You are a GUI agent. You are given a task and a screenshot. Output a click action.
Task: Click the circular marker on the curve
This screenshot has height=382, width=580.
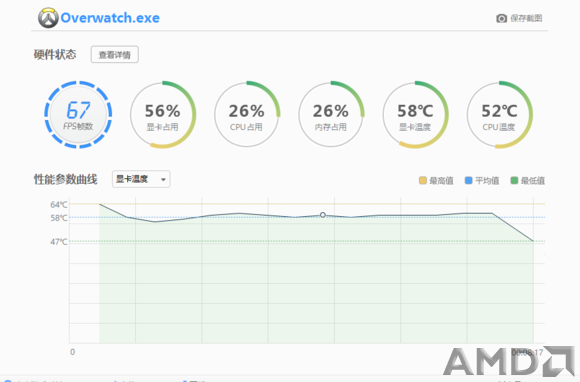click(323, 215)
